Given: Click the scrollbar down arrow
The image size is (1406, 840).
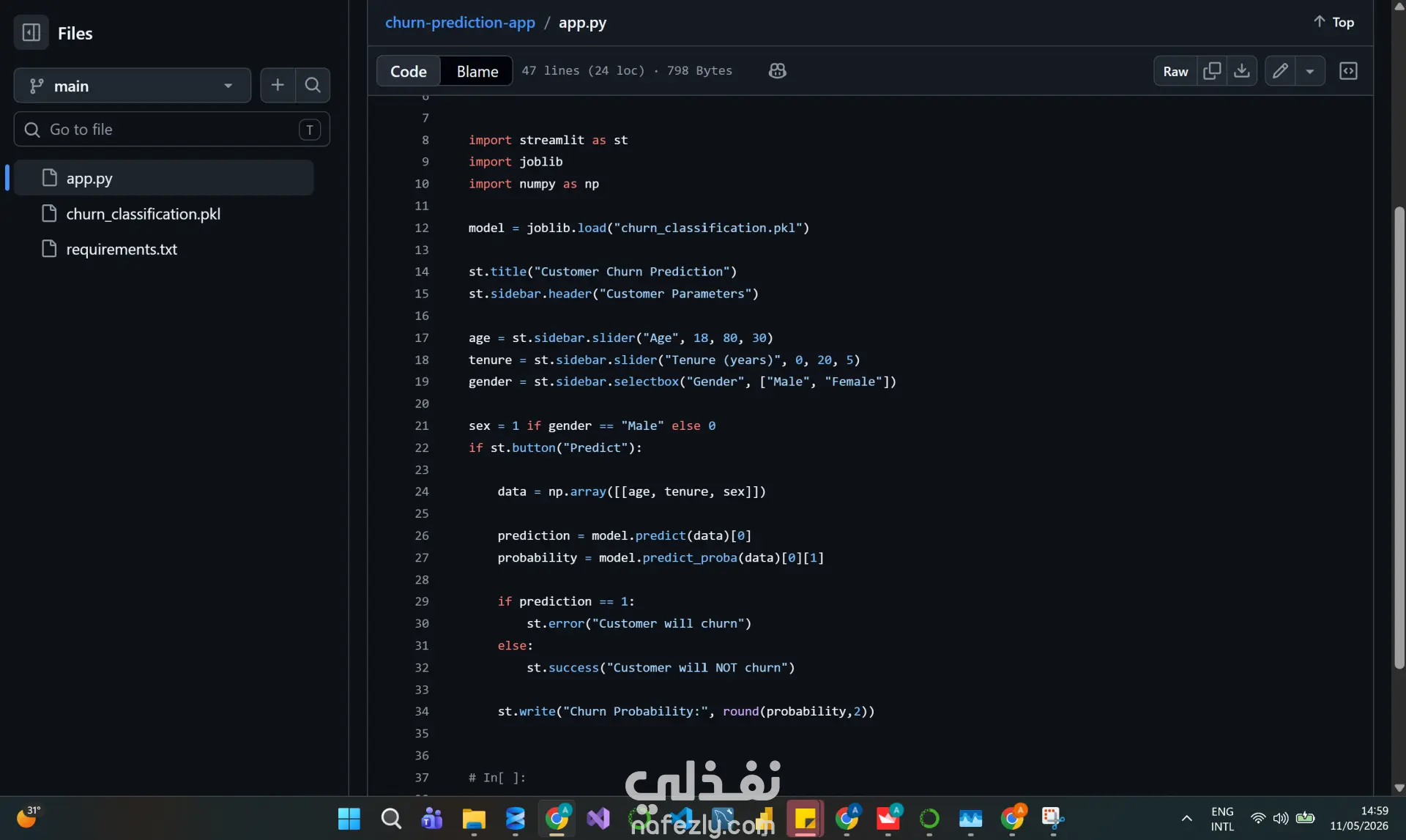Looking at the screenshot, I should (1399, 788).
